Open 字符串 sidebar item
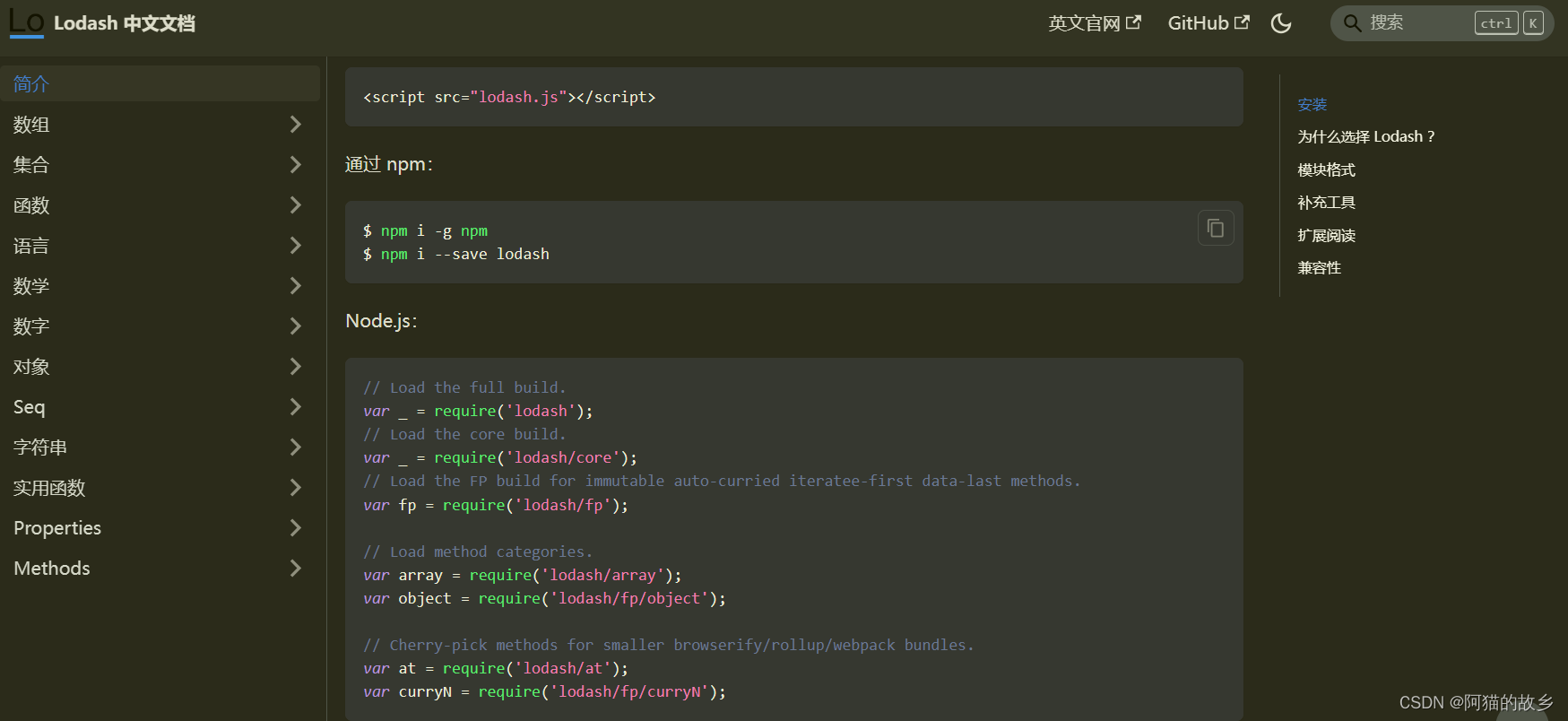 (40, 447)
